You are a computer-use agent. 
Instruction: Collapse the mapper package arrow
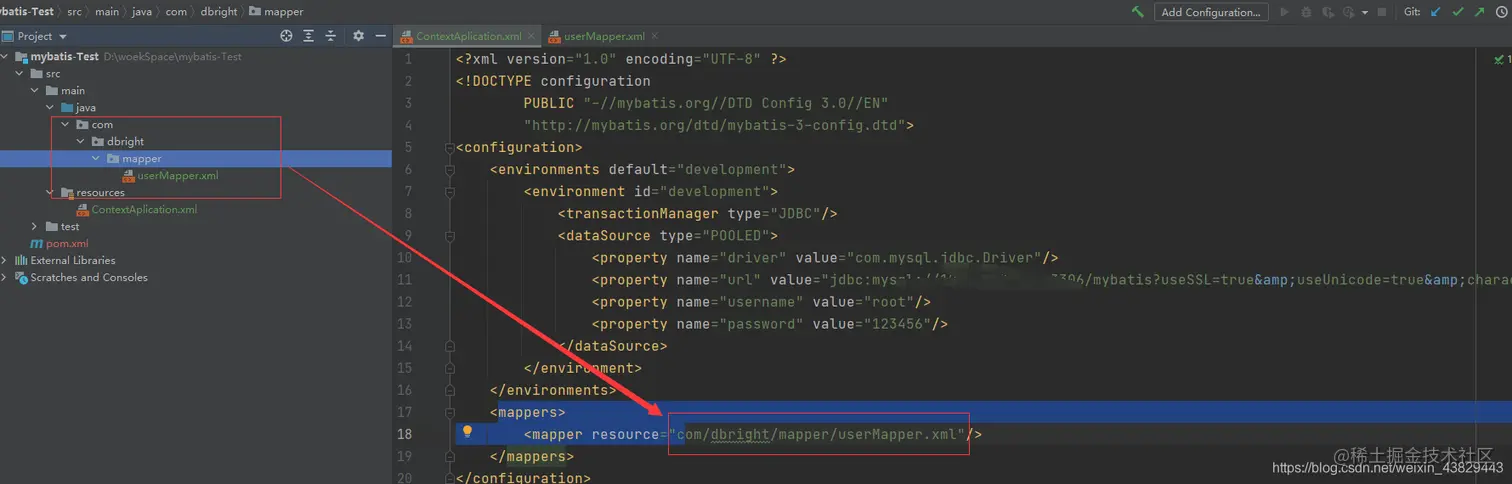[96, 159]
